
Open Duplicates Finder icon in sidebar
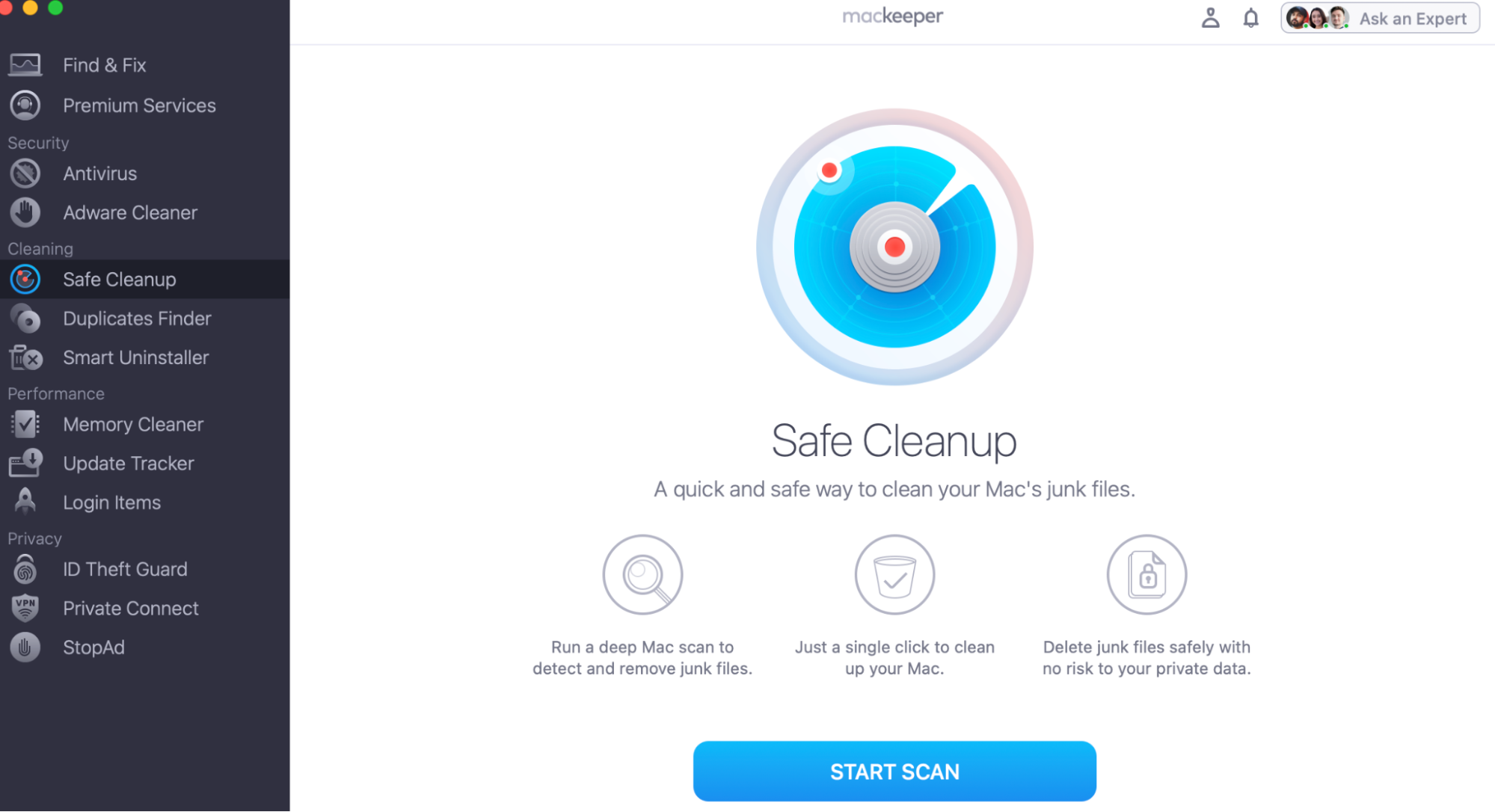tap(25, 319)
